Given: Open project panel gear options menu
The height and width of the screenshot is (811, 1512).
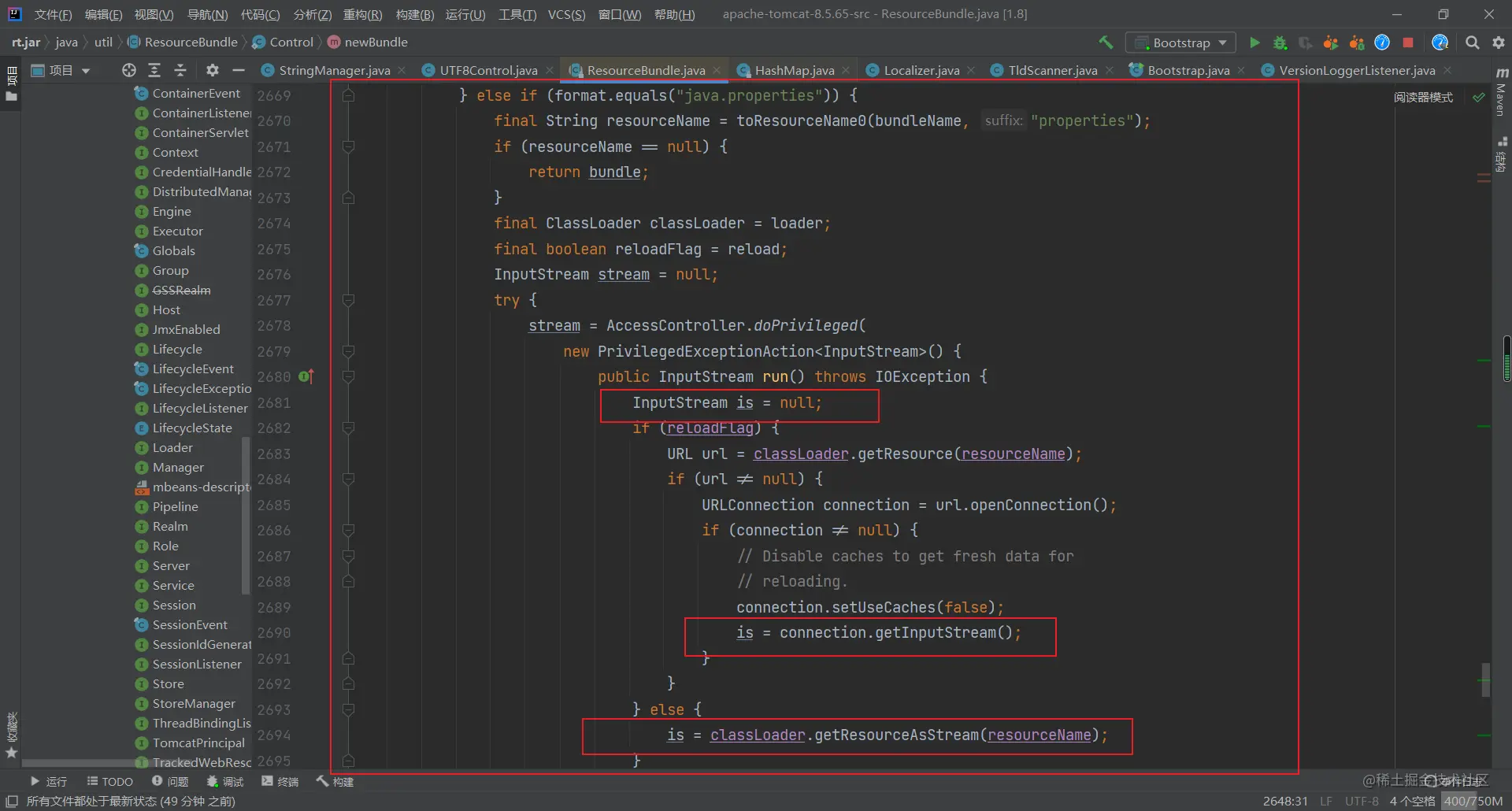Looking at the screenshot, I should pos(212,70).
